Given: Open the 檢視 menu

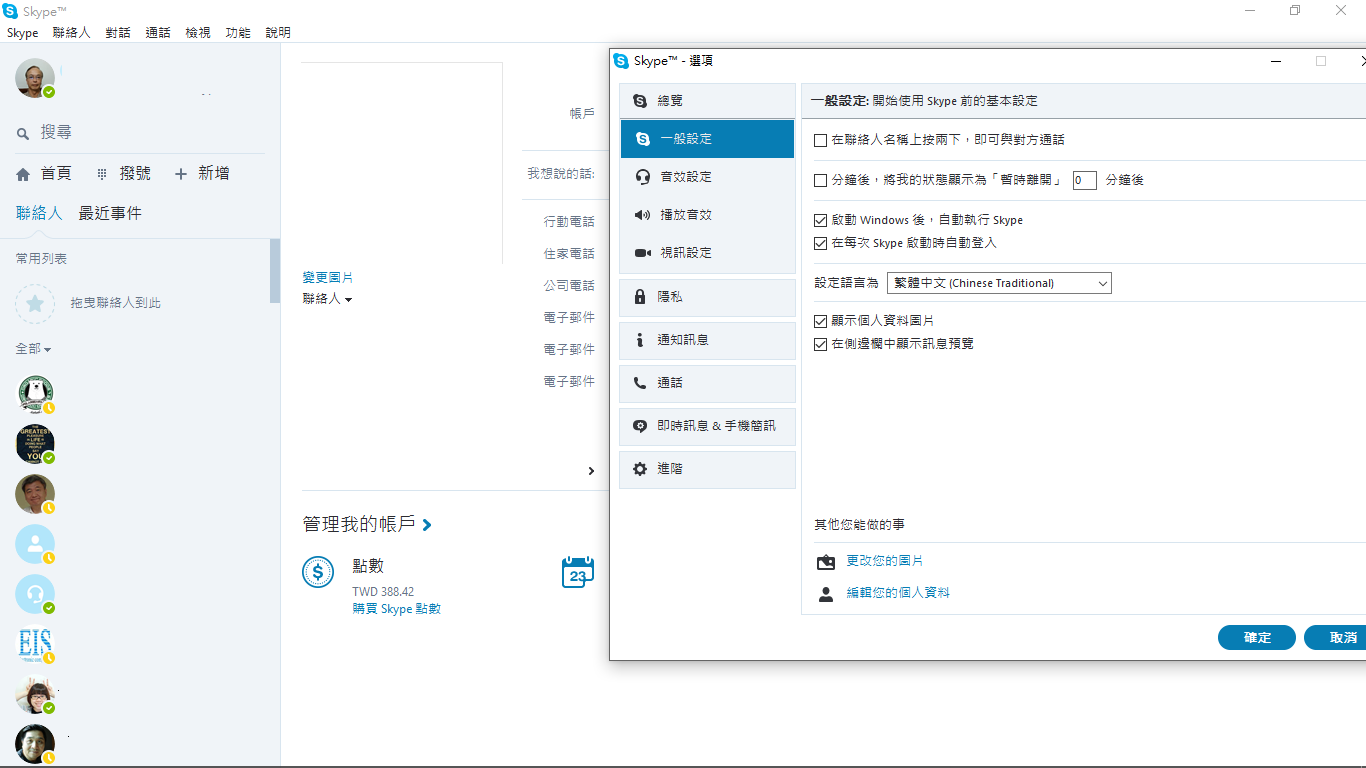Looking at the screenshot, I should (198, 33).
